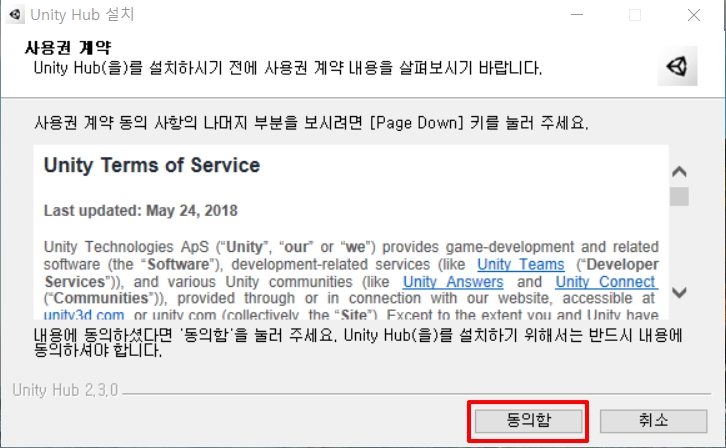Click the 'Unity Hub 2.3.0' version label

[x=65, y=390]
